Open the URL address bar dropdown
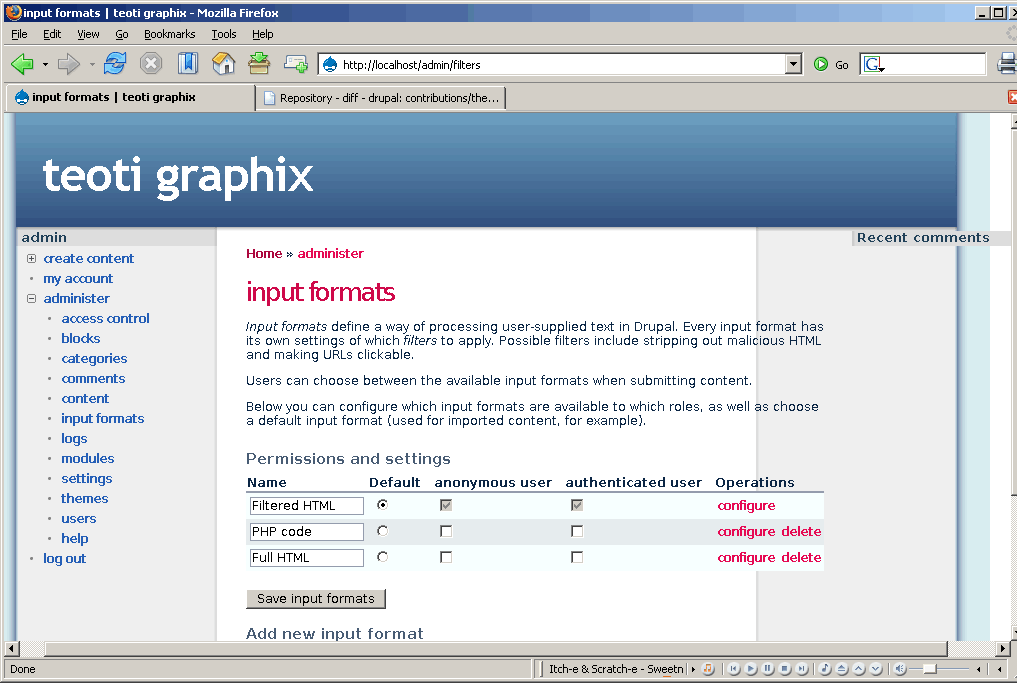The width and height of the screenshot is (1017, 683). [794, 65]
